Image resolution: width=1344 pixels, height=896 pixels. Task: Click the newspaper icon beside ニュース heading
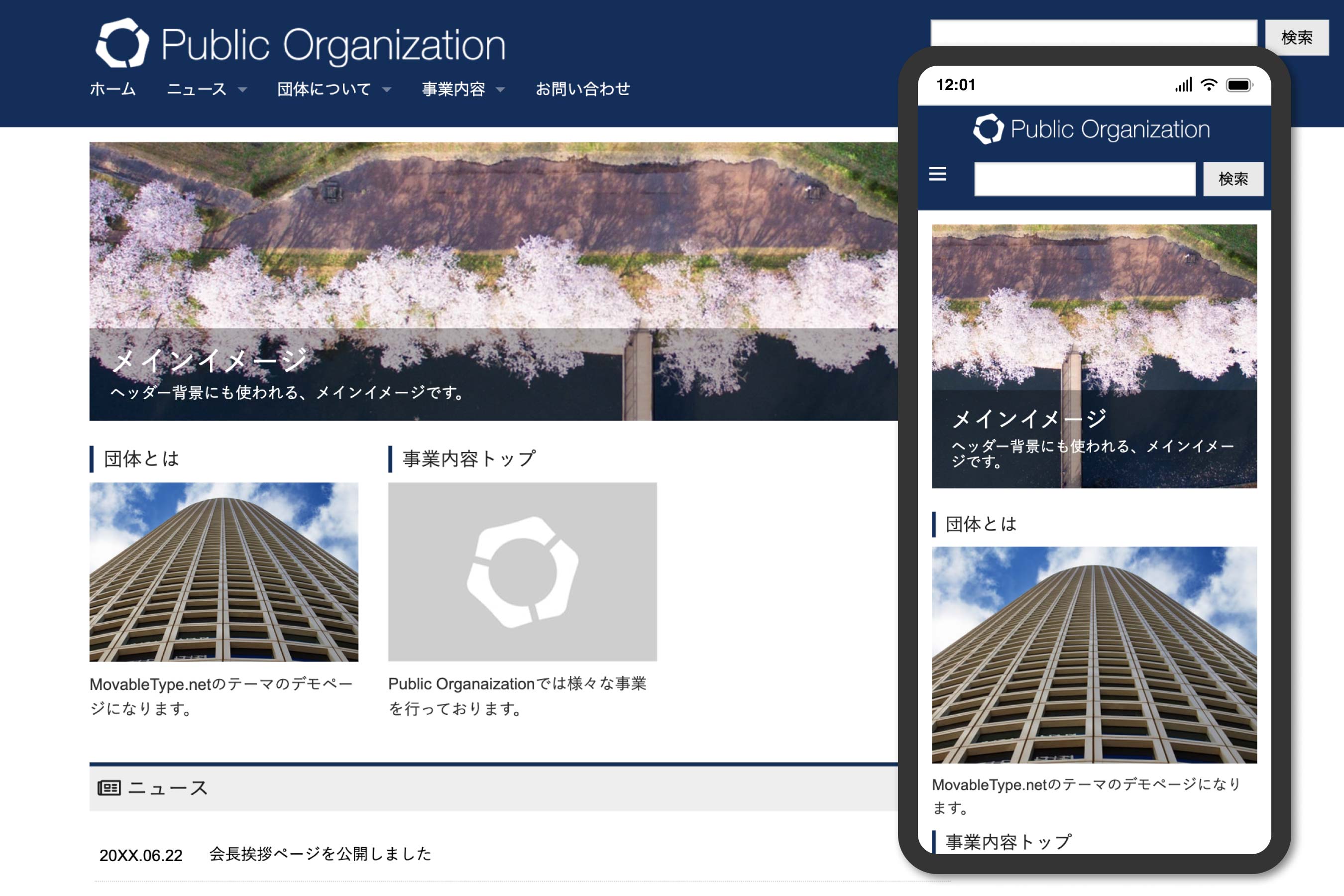click(109, 788)
